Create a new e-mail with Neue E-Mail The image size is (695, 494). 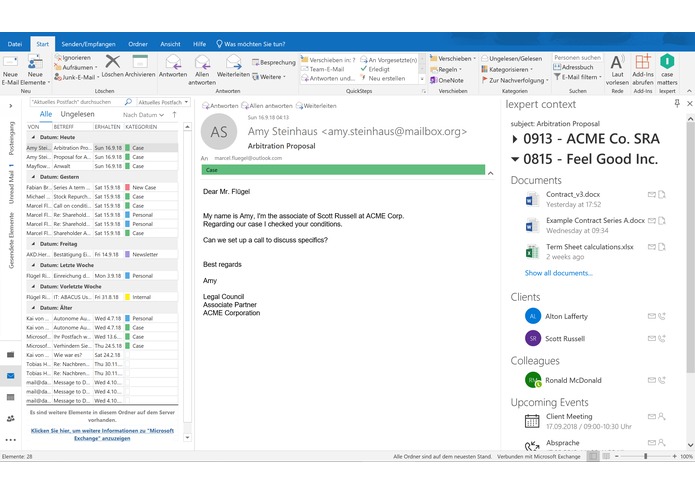[10, 70]
